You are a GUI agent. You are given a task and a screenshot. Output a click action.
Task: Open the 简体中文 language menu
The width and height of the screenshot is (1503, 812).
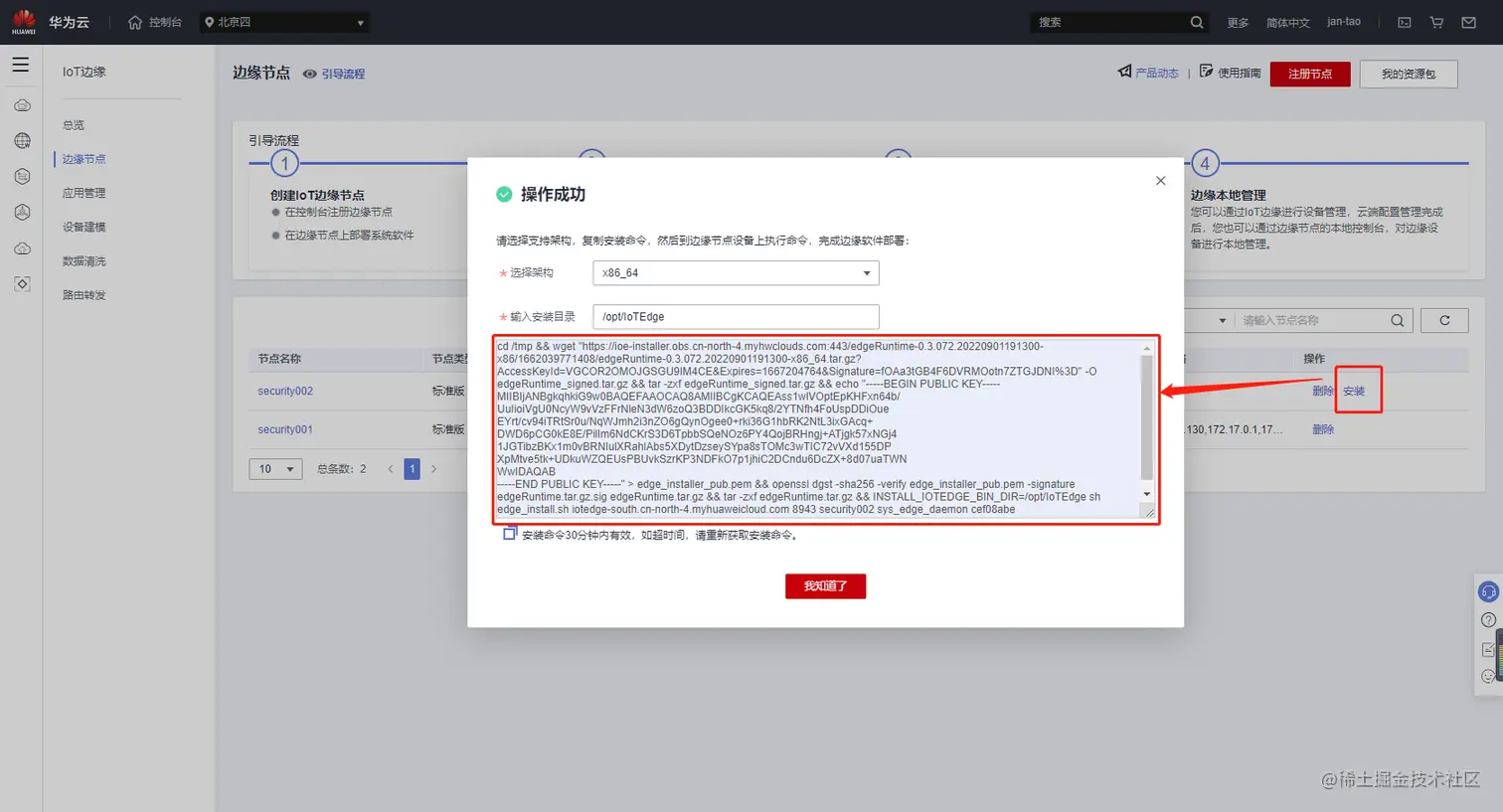click(1288, 22)
